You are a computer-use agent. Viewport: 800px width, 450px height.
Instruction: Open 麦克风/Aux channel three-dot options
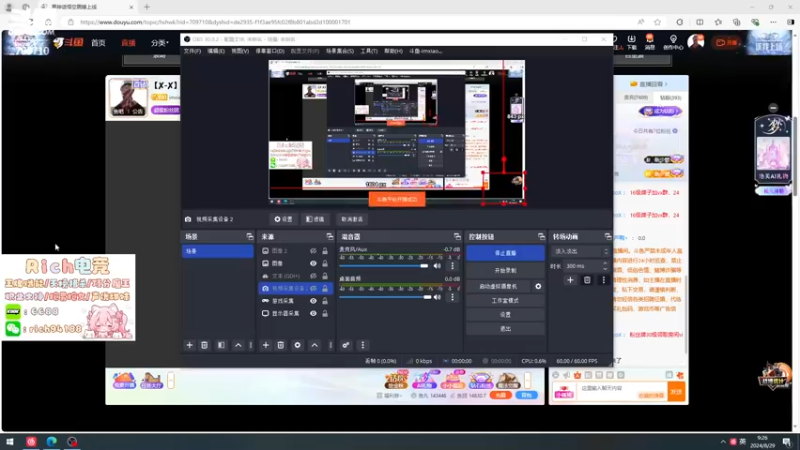click(x=452, y=266)
